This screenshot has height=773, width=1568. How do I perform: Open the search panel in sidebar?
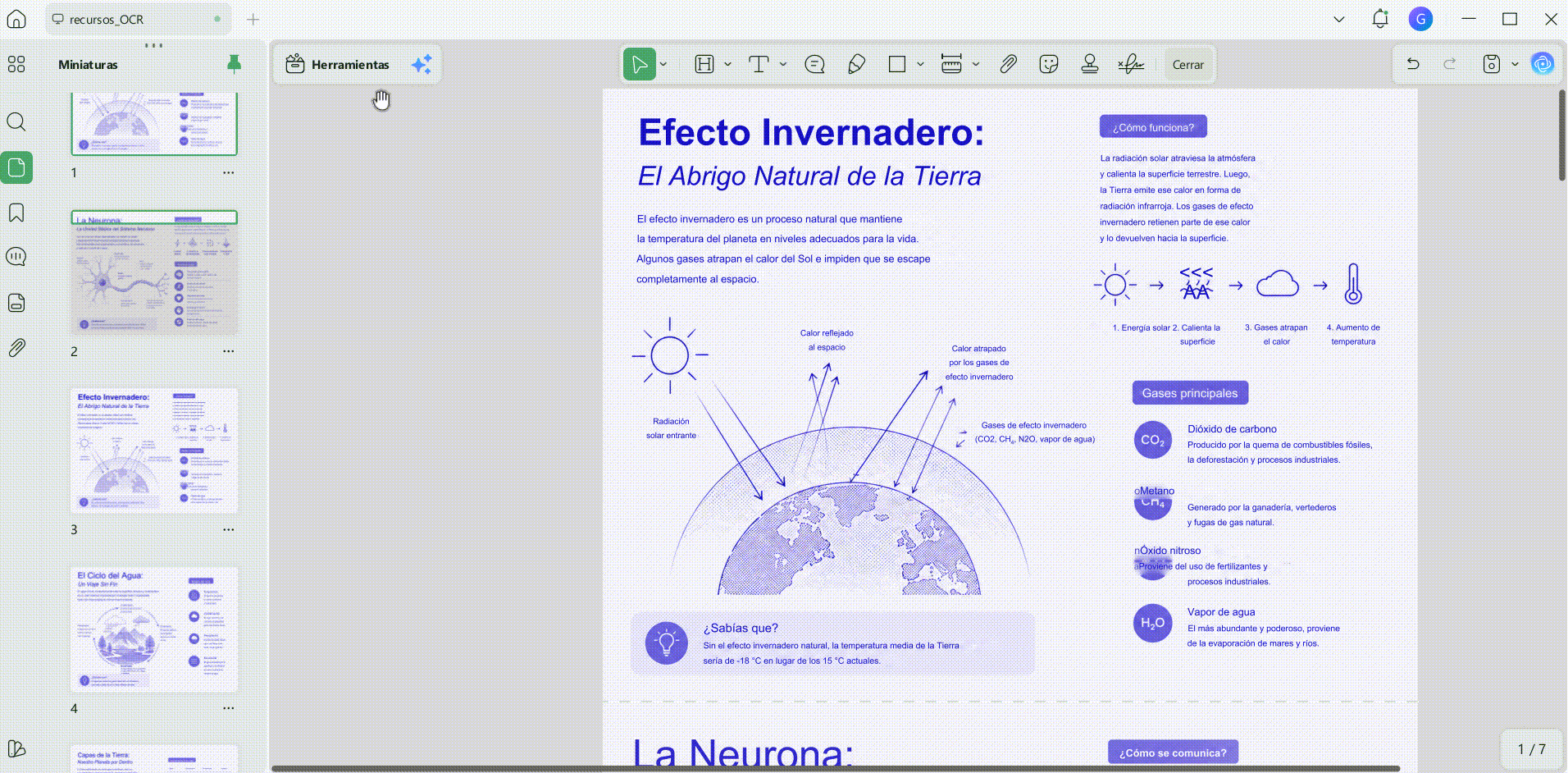point(16,122)
